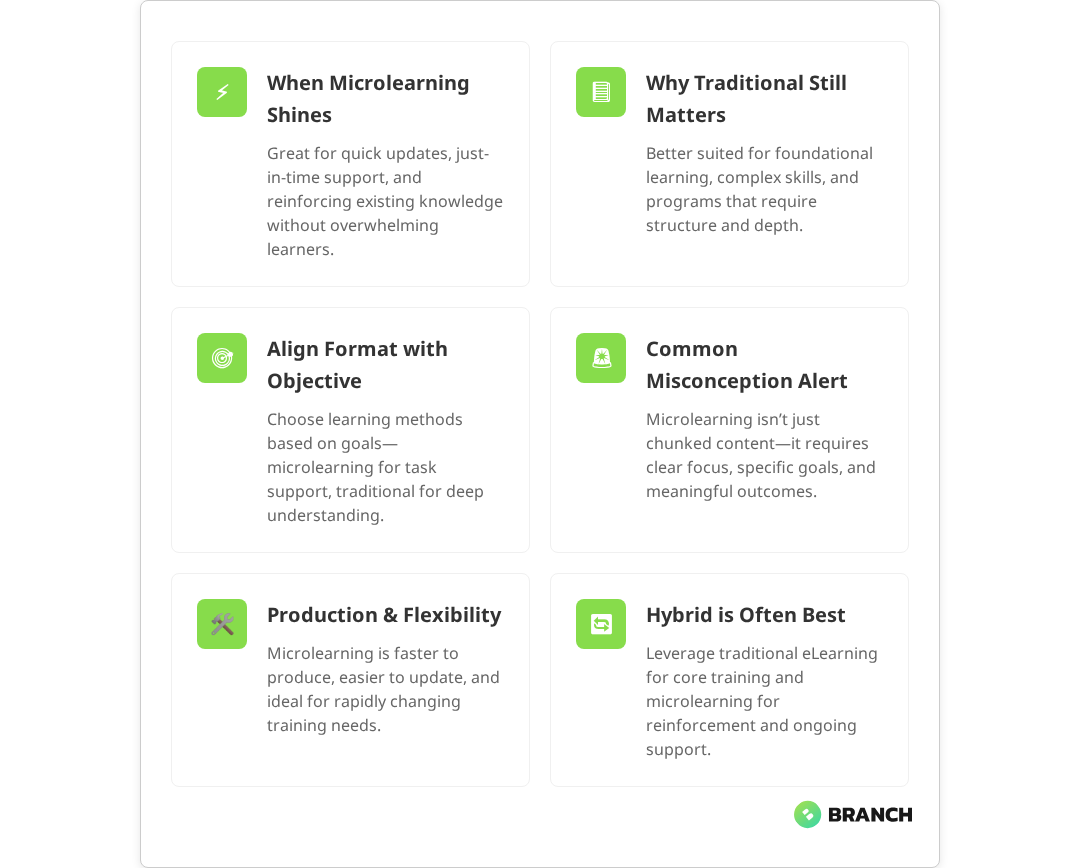Image resolution: width=1080 pixels, height=868 pixels.
Task: Open the 'When Microlearning Shines' heading
Action: pos(368,99)
